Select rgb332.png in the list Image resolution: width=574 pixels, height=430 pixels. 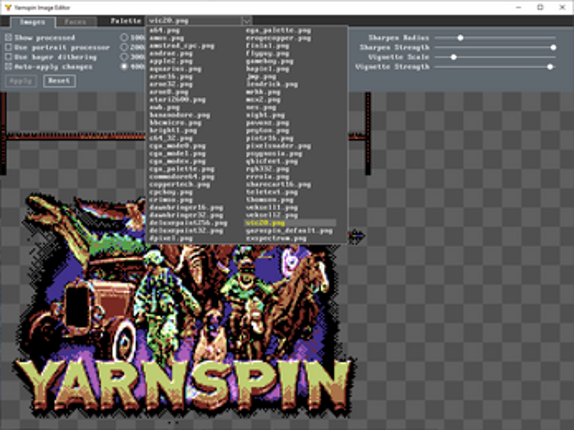(x=267, y=169)
